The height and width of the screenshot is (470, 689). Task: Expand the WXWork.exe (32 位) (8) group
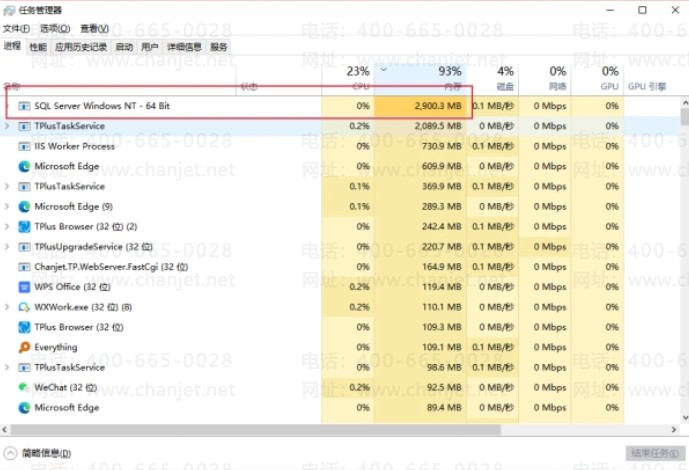(x=7, y=307)
